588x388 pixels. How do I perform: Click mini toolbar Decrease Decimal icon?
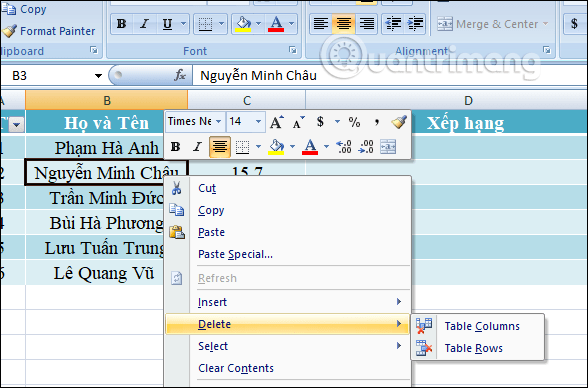(366, 147)
